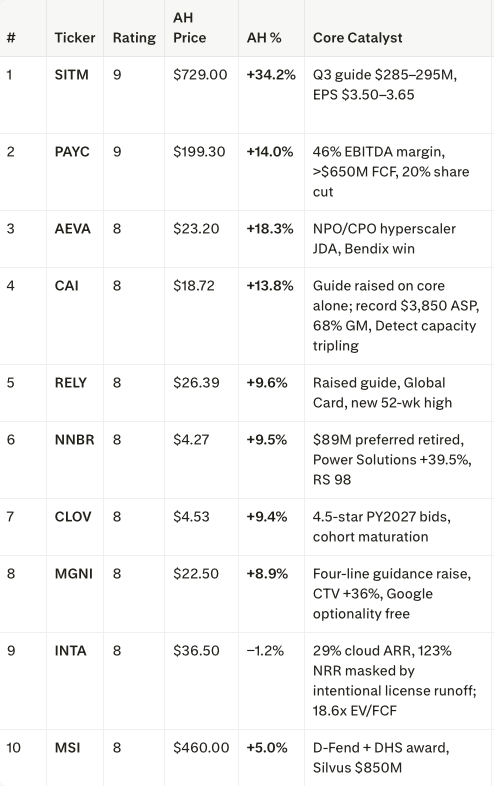Click the −1.2% AH percent value
This screenshot has height=786, width=494.
tap(265, 652)
